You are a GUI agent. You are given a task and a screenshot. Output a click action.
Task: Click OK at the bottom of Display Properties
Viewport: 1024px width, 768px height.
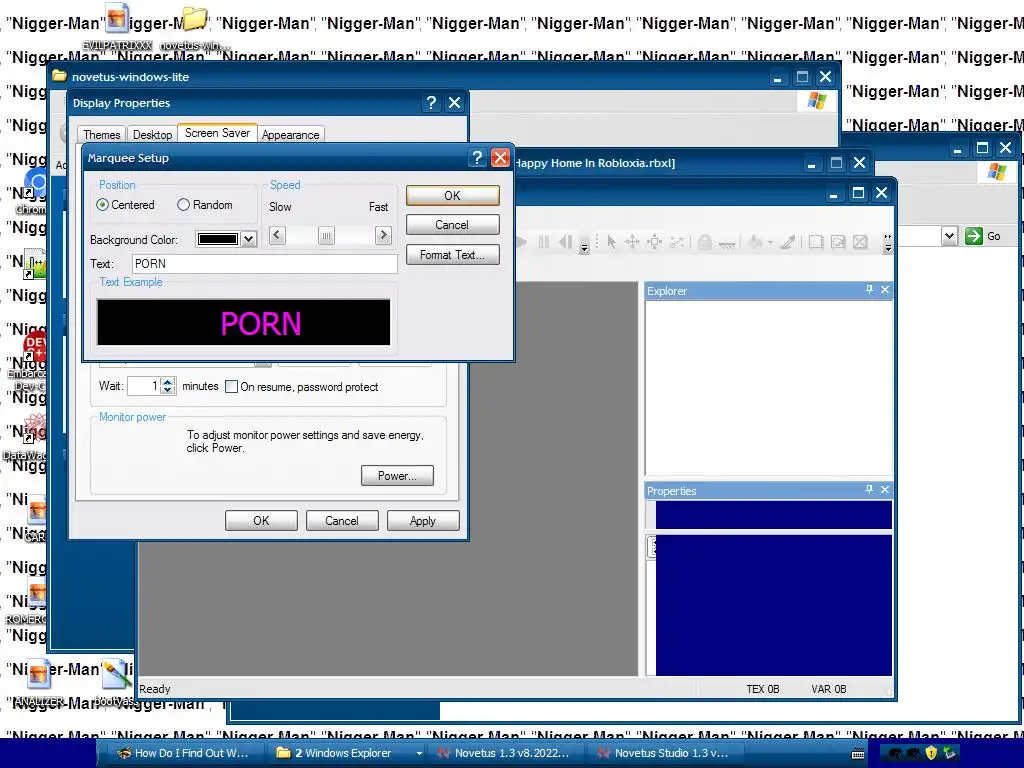coord(261,520)
